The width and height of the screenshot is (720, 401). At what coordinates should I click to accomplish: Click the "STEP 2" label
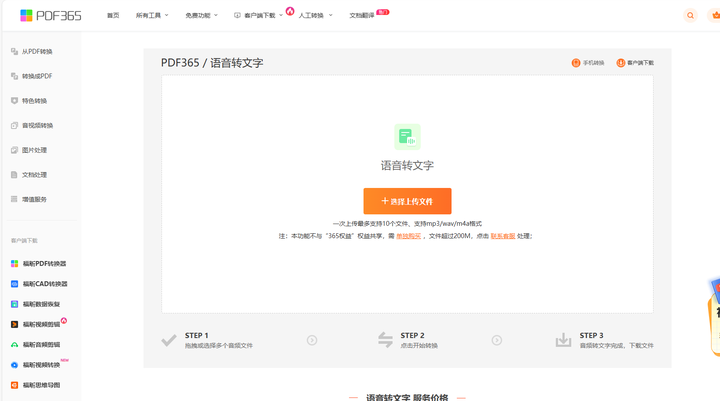tap(412, 335)
